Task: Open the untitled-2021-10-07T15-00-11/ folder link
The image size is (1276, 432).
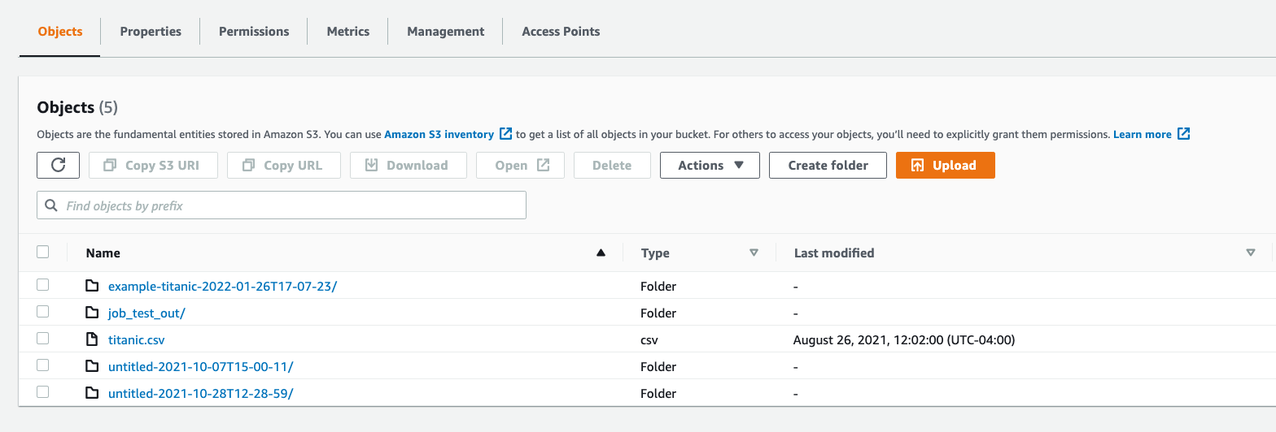Action: coord(200,367)
